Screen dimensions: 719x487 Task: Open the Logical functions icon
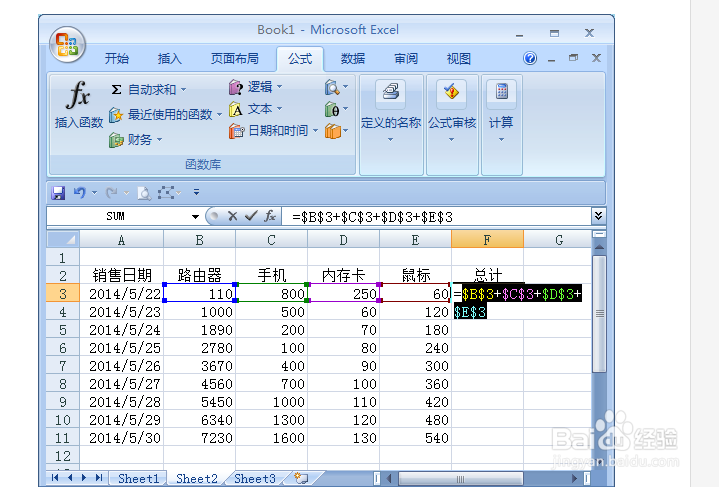point(236,87)
